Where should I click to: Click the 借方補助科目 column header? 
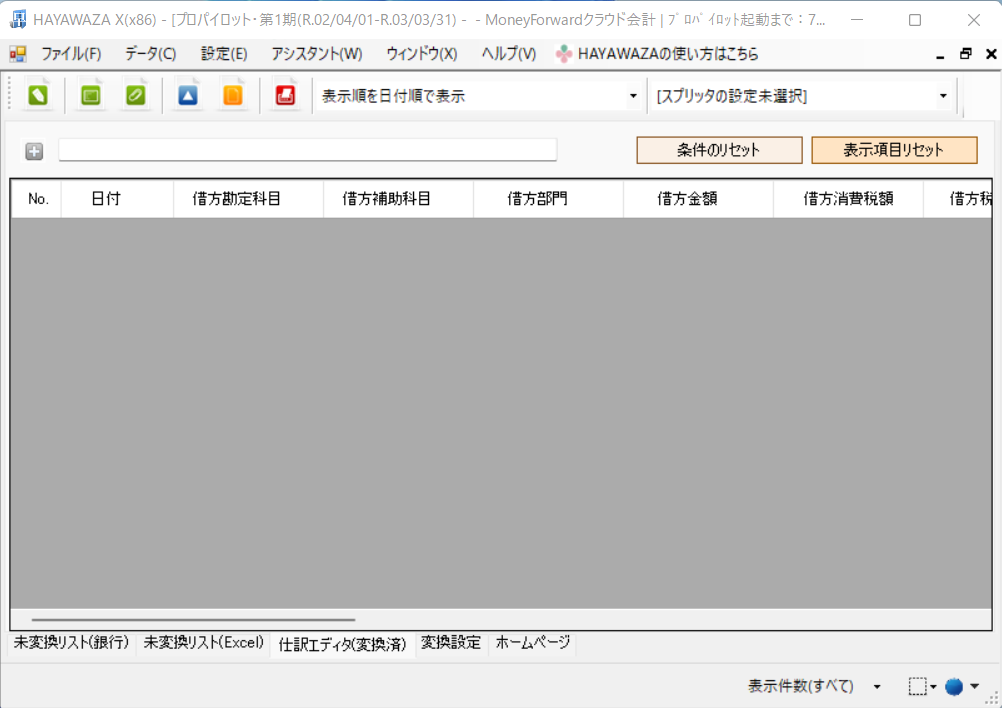pyautogui.click(x=398, y=199)
